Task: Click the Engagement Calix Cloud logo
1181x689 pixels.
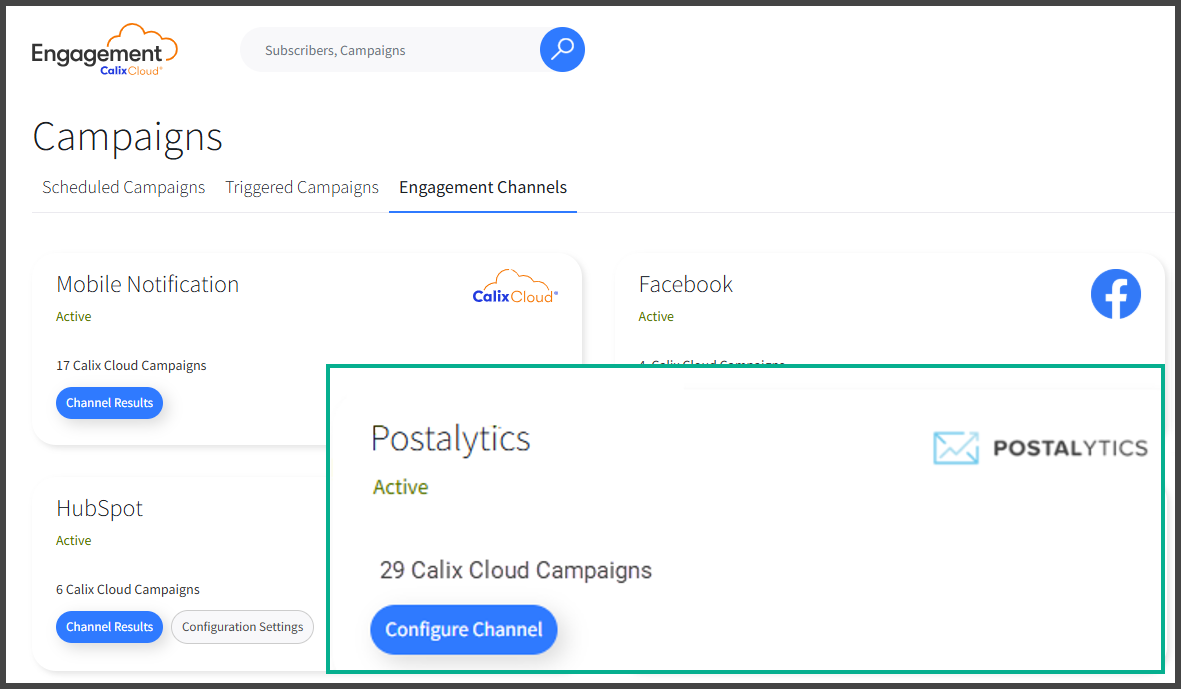Action: [x=104, y=51]
